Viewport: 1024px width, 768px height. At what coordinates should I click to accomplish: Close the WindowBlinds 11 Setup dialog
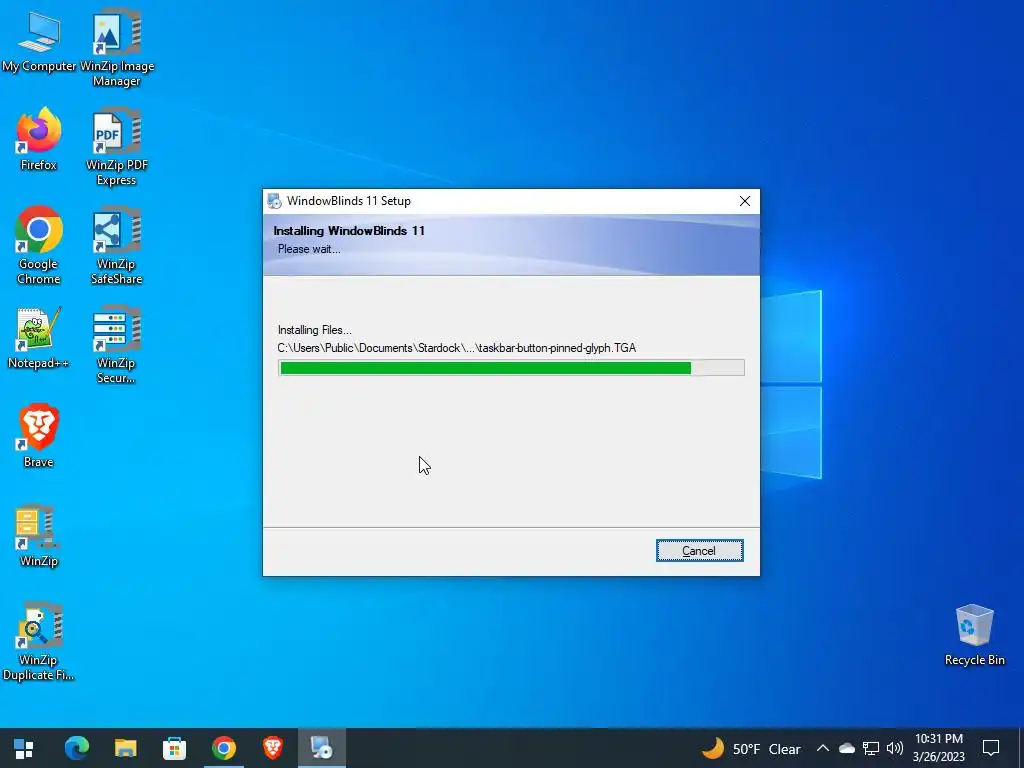[x=744, y=201]
